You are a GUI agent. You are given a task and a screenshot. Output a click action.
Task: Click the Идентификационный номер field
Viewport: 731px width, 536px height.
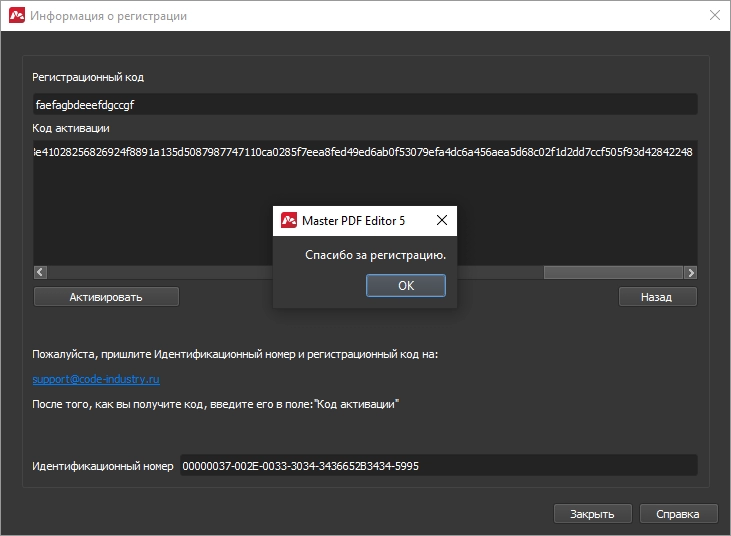click(439, 466)
